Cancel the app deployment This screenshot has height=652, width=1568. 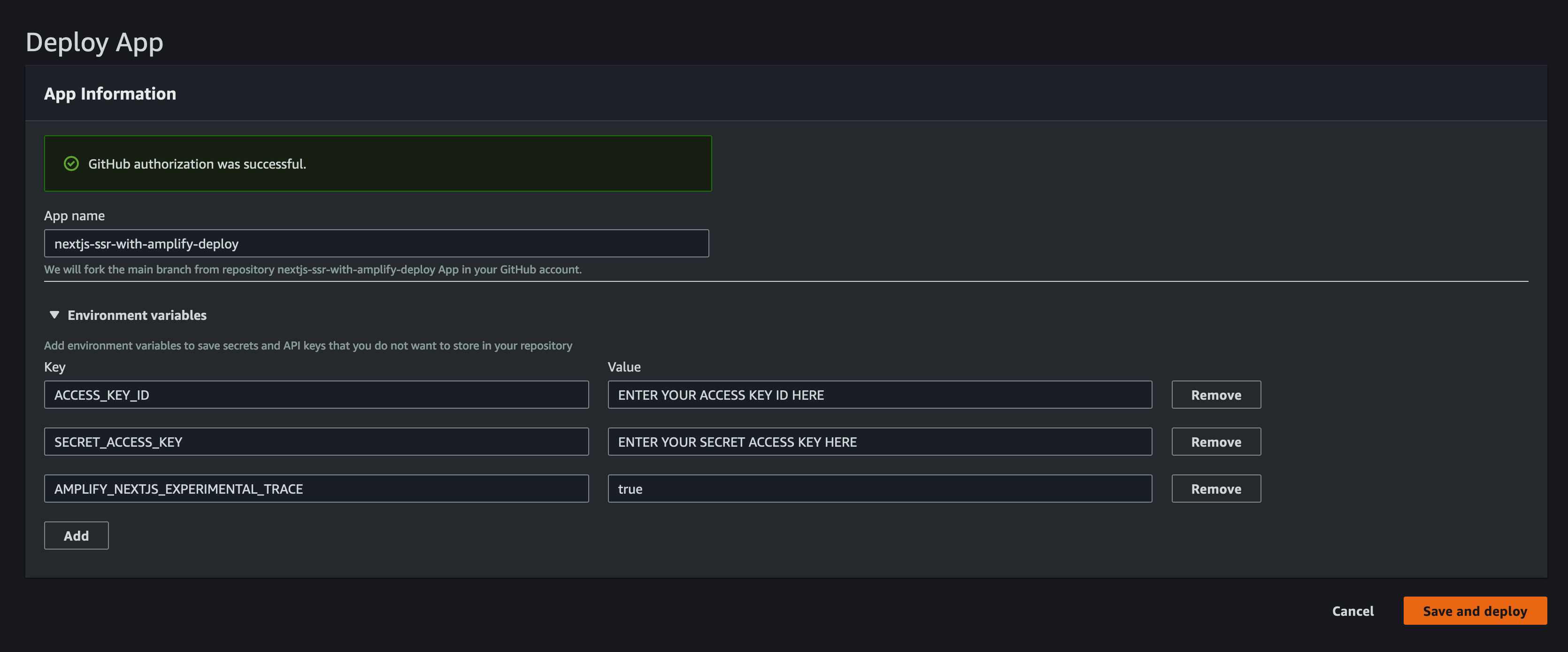tap(1353, 611)
